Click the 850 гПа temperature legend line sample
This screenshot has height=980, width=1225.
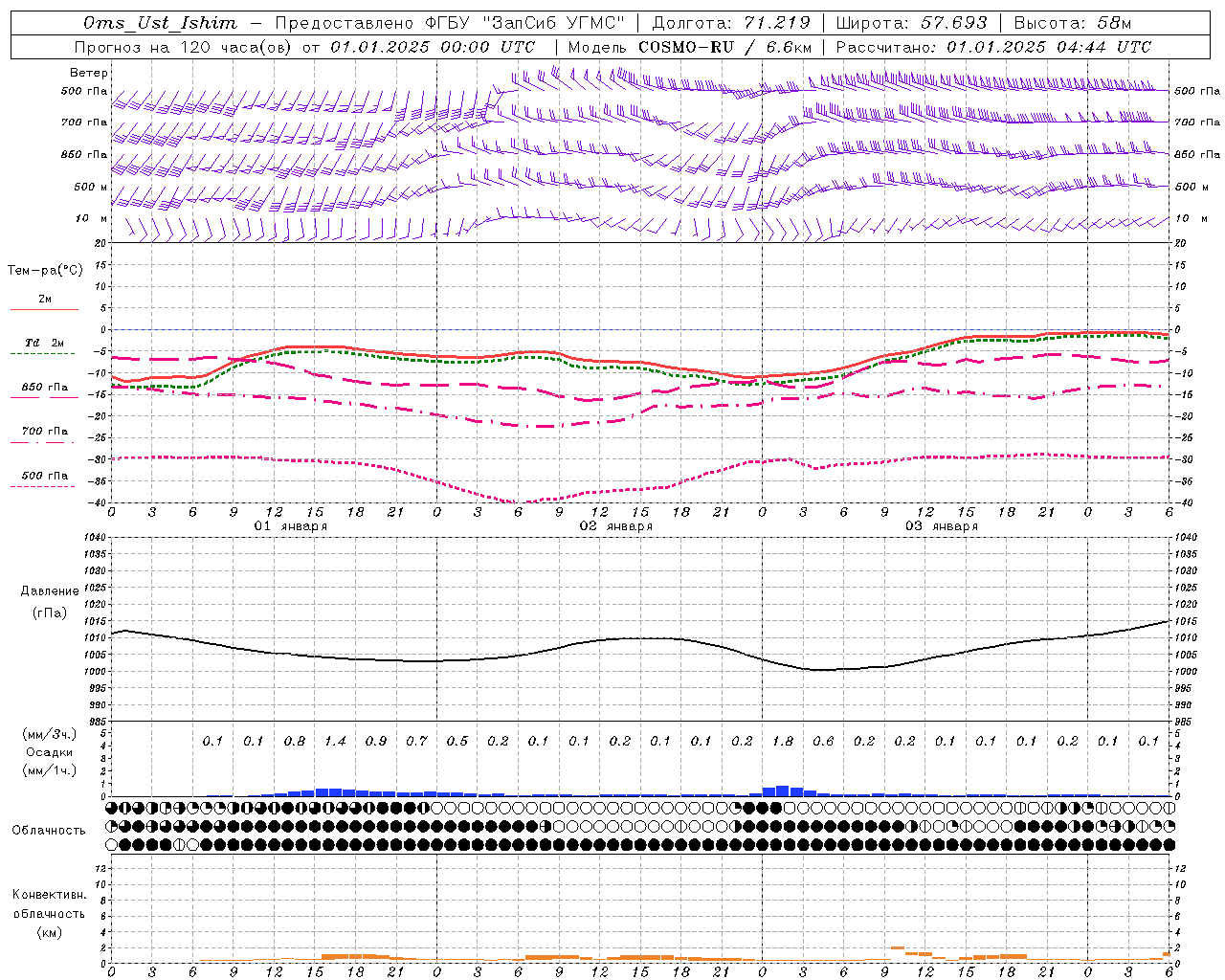[44, 397]
